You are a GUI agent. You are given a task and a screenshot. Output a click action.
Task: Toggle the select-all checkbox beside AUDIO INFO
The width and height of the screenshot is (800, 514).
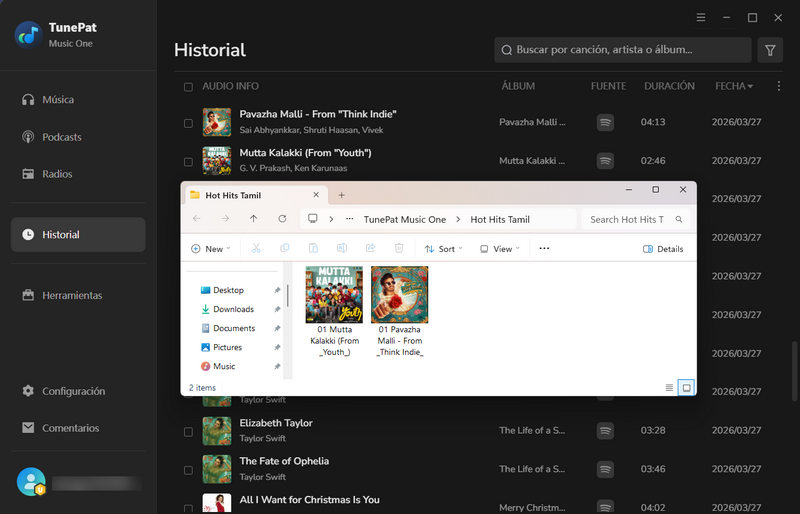188,87
